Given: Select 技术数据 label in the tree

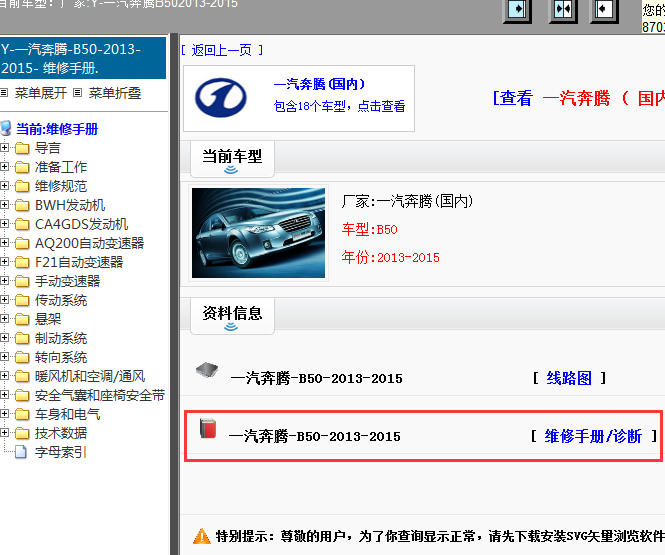Looking at the screenshot, I should 61,433.
